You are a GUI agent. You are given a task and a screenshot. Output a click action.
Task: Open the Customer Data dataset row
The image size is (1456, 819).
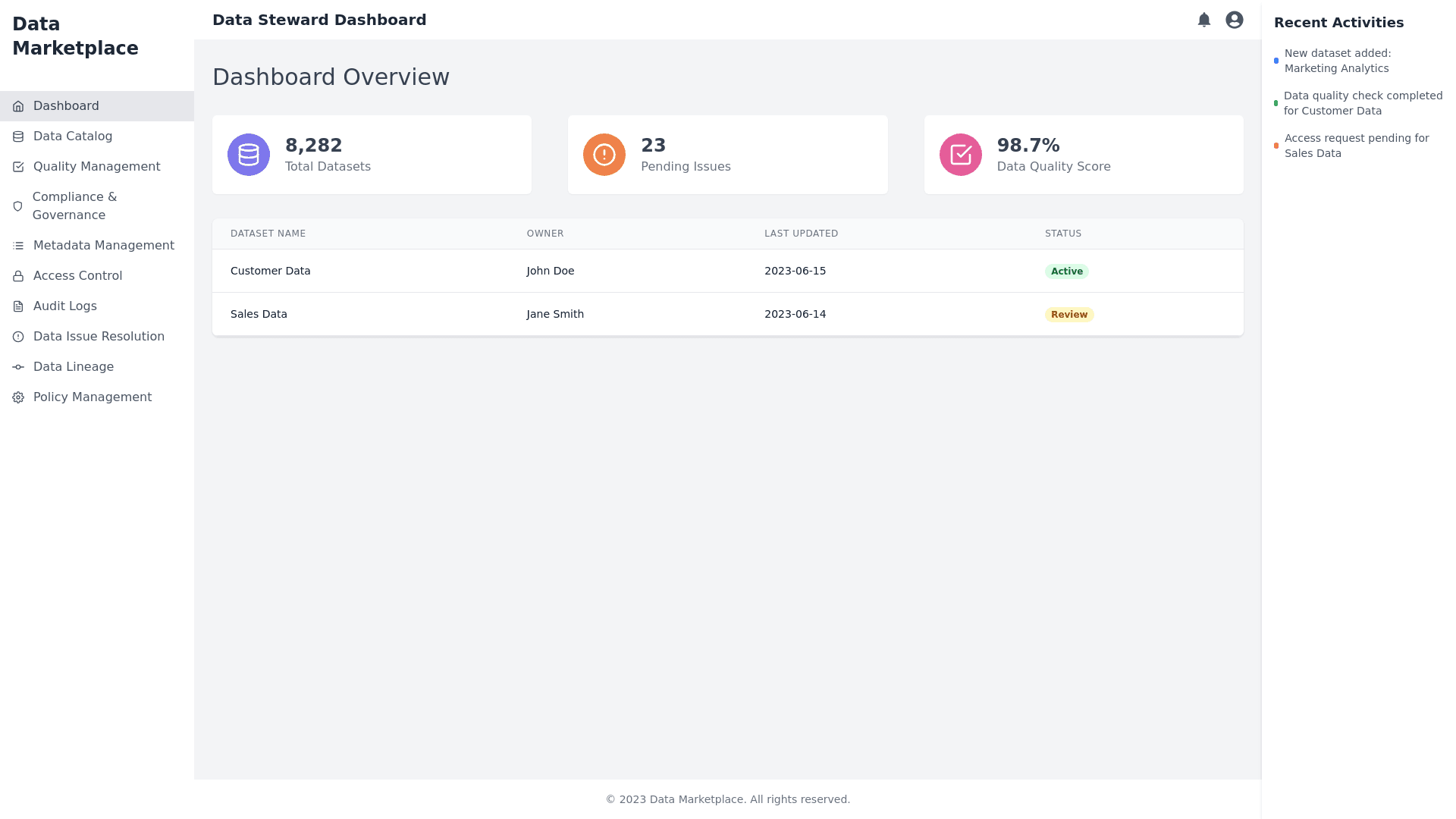[271, 271]
